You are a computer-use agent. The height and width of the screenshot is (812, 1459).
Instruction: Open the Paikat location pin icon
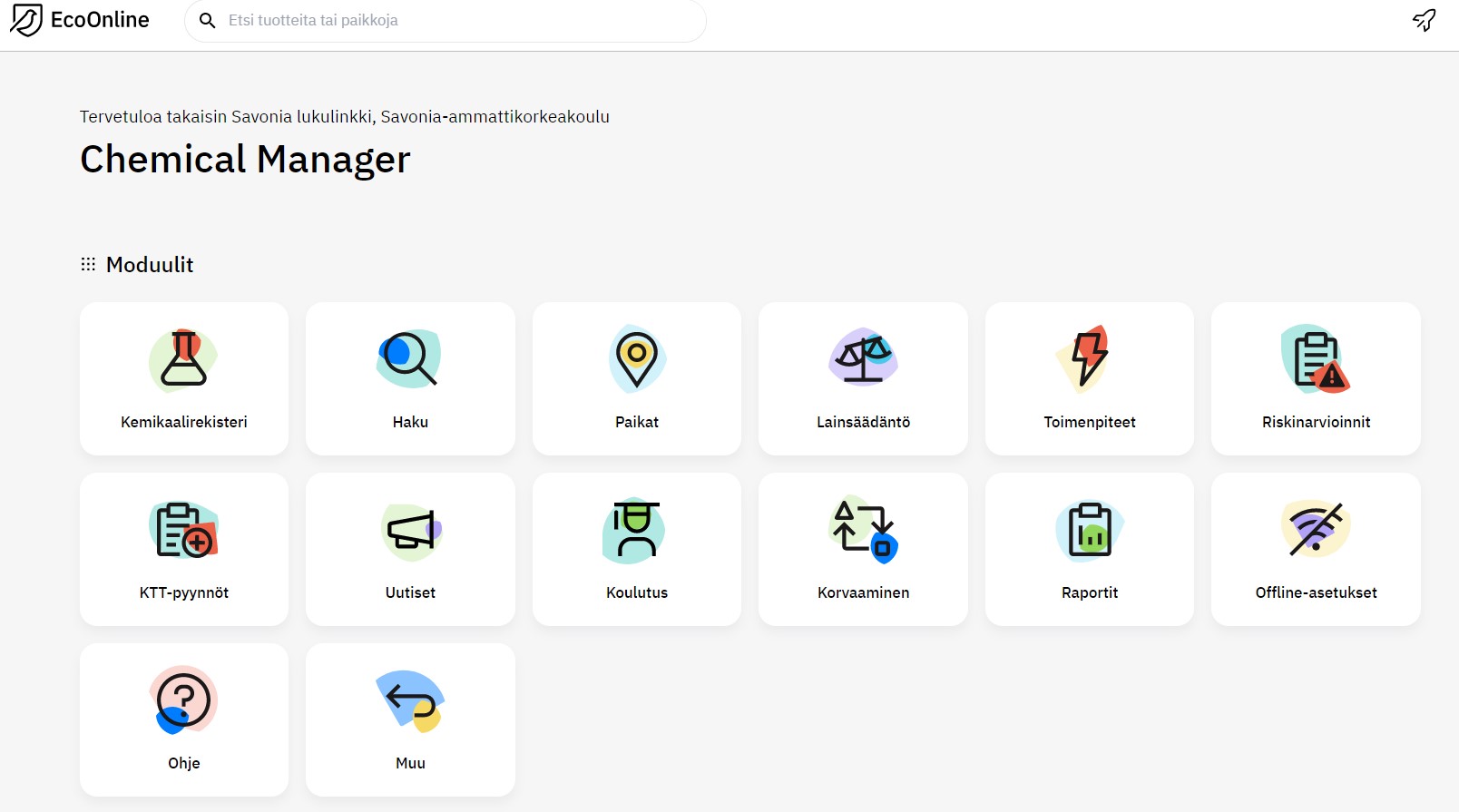click(x=637, y=359)
